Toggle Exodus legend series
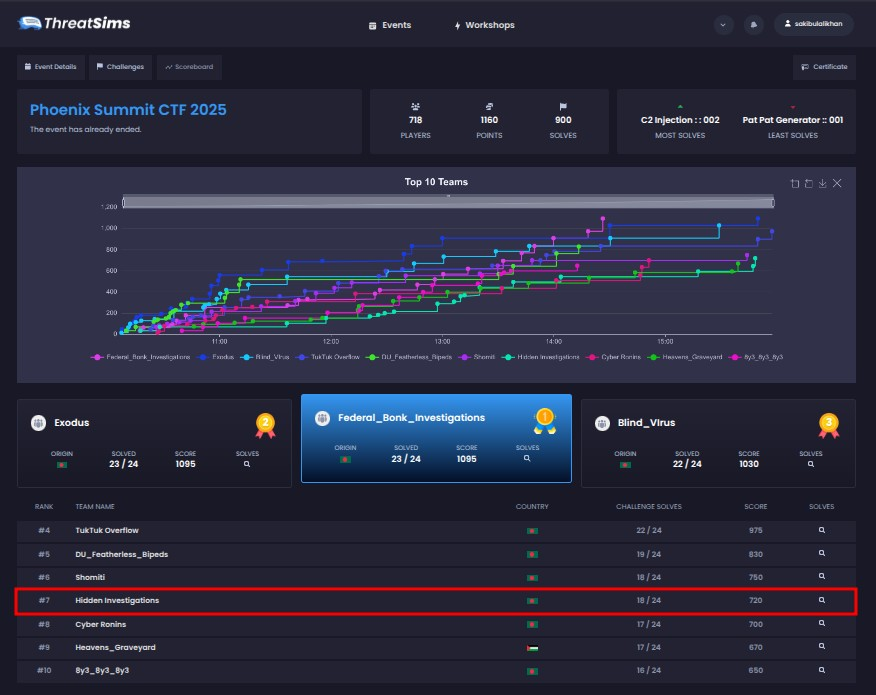The height and width of the screenshot is (695, 876). click(x=216, y=357)
